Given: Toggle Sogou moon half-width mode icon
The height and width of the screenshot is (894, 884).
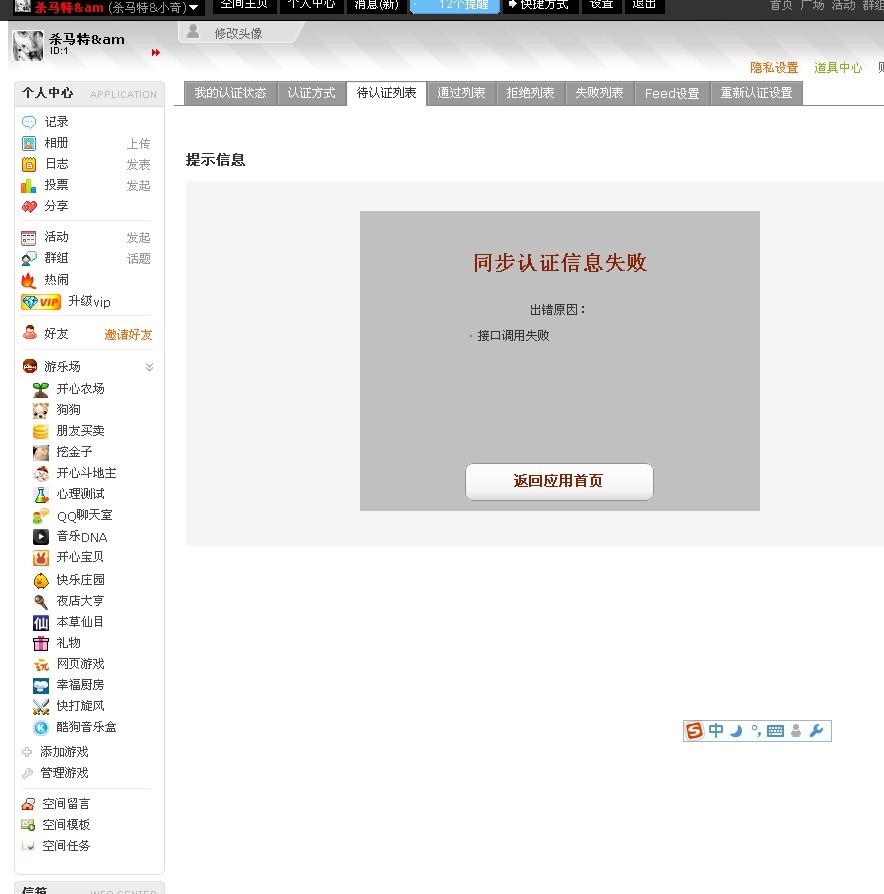Looking at the screenshot, I should pyautogui.click(x=736, y=731).
